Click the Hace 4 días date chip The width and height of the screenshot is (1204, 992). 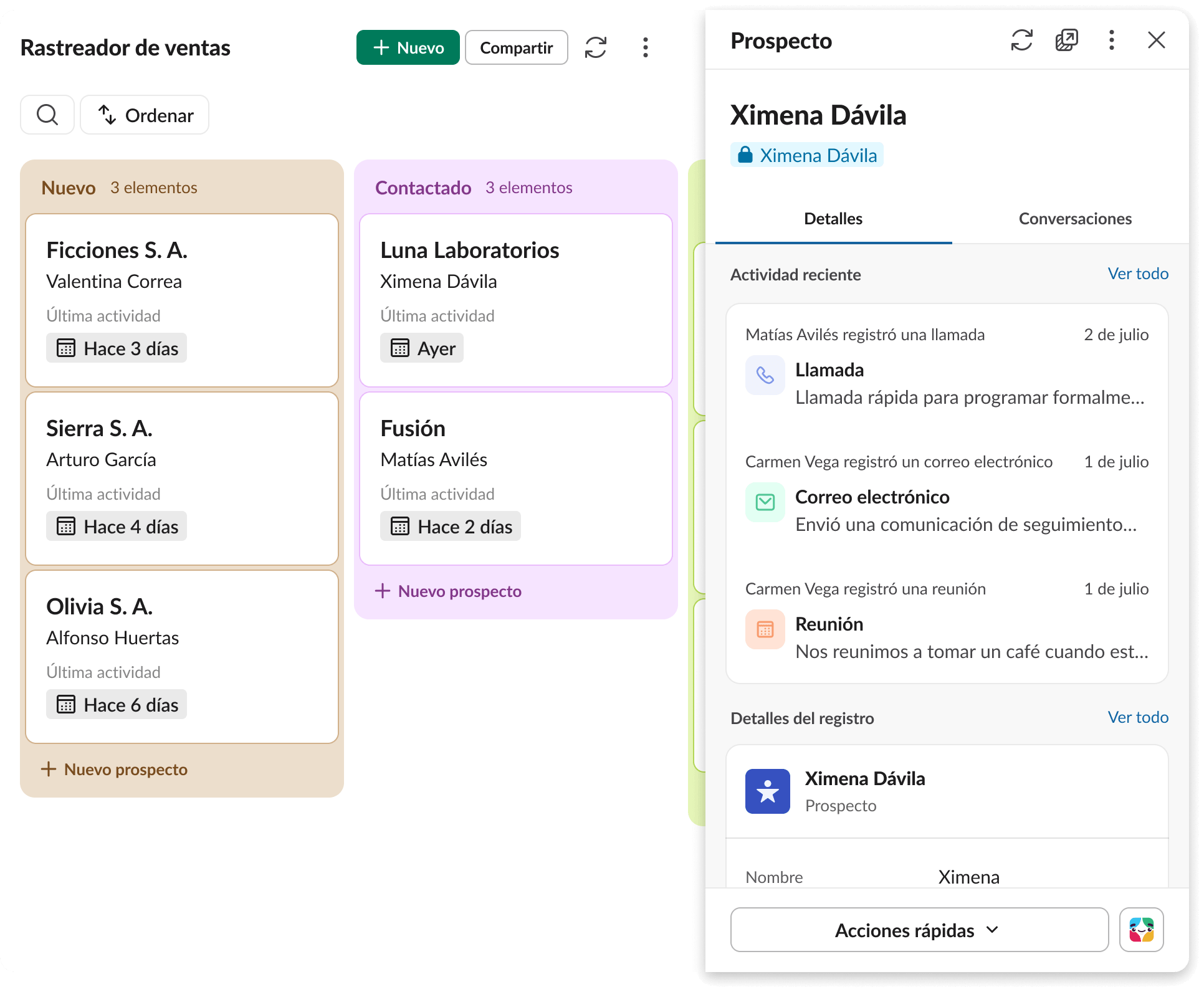pyautogui.click(x=117, y=526)
